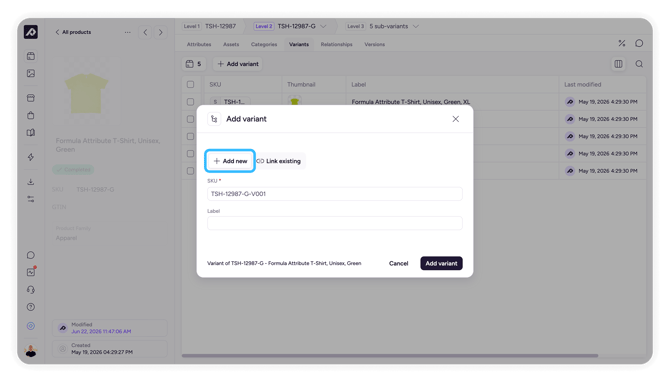Click the SKU input field
Image resolution: width=670 pixels, height=382 pixels.
(335, 194)
